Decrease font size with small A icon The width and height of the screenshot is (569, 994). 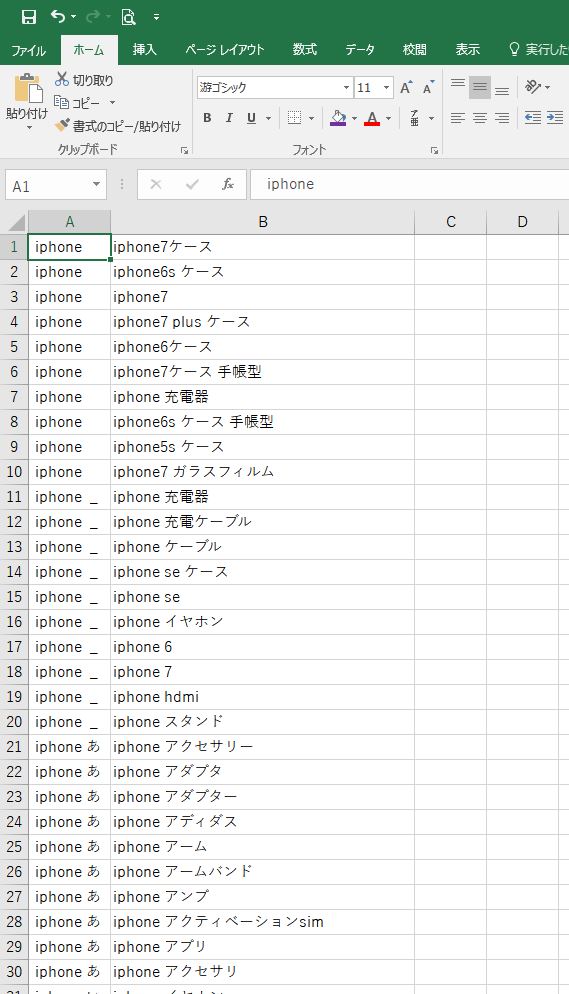[429, 87]
